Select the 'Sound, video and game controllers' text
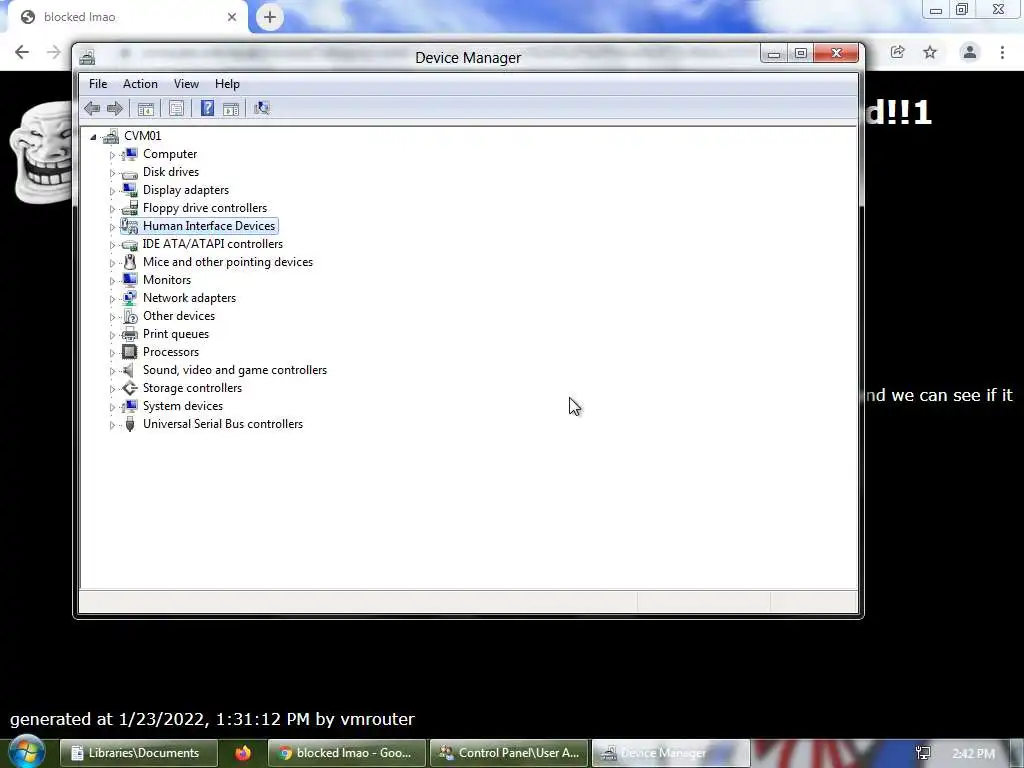This screenshot has width=1024, height=768. click(x=235, y=370)
